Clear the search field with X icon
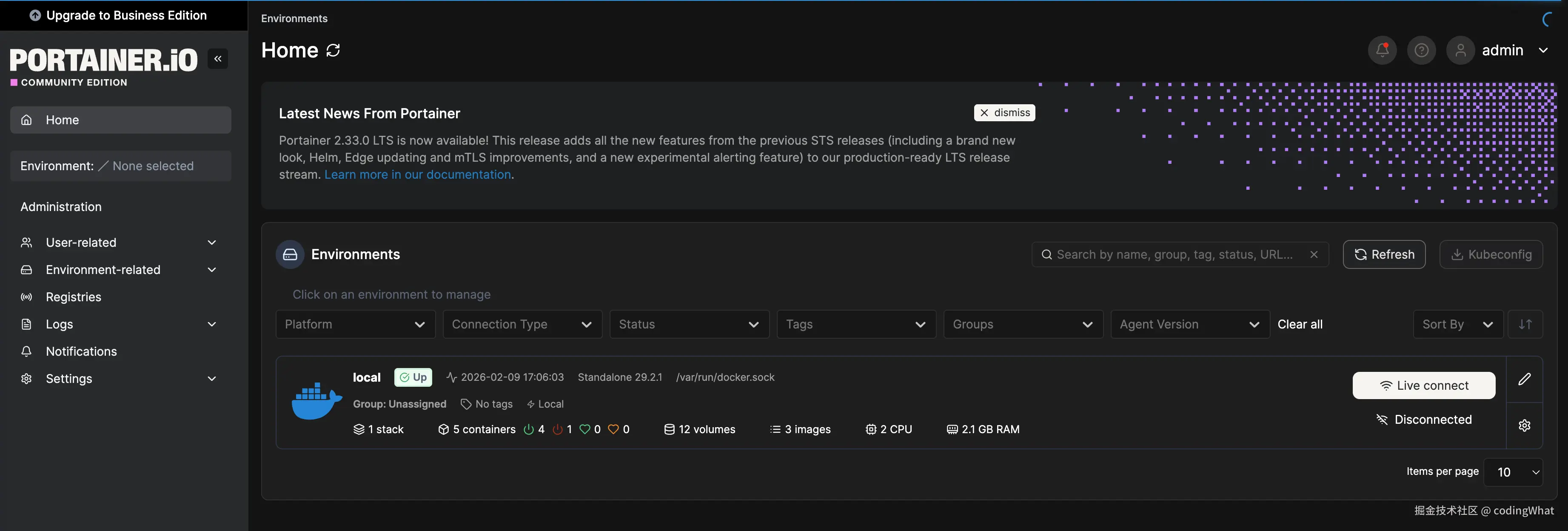The width and height of the screenshot is (1568, 531). (1314, 254)
